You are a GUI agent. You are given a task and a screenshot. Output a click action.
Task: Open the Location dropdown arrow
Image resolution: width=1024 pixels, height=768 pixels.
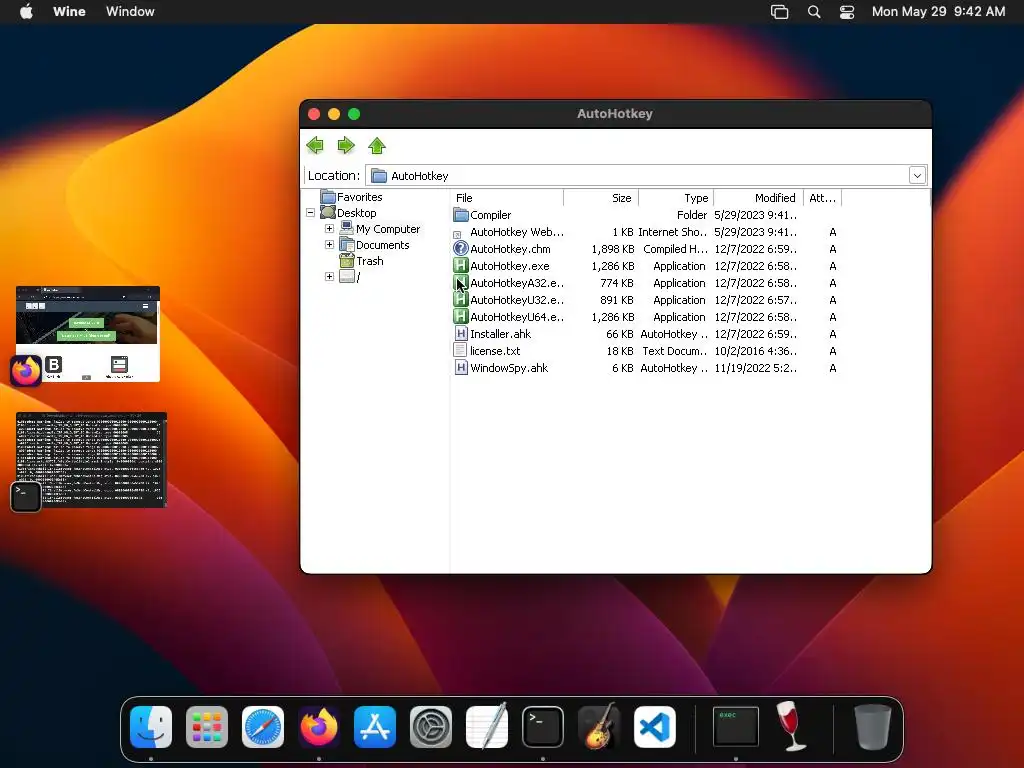[x=917, y=175]
